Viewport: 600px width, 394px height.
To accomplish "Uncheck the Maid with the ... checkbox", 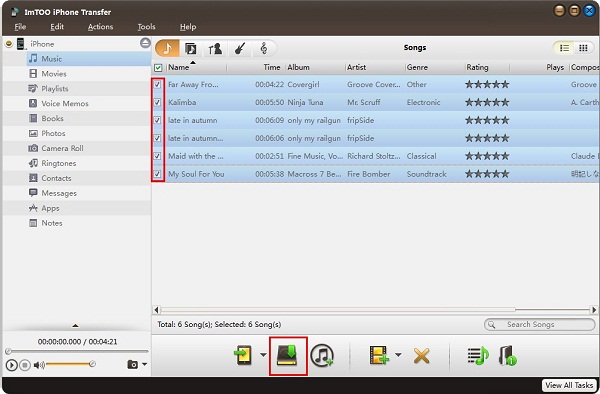I will (157, 156).
